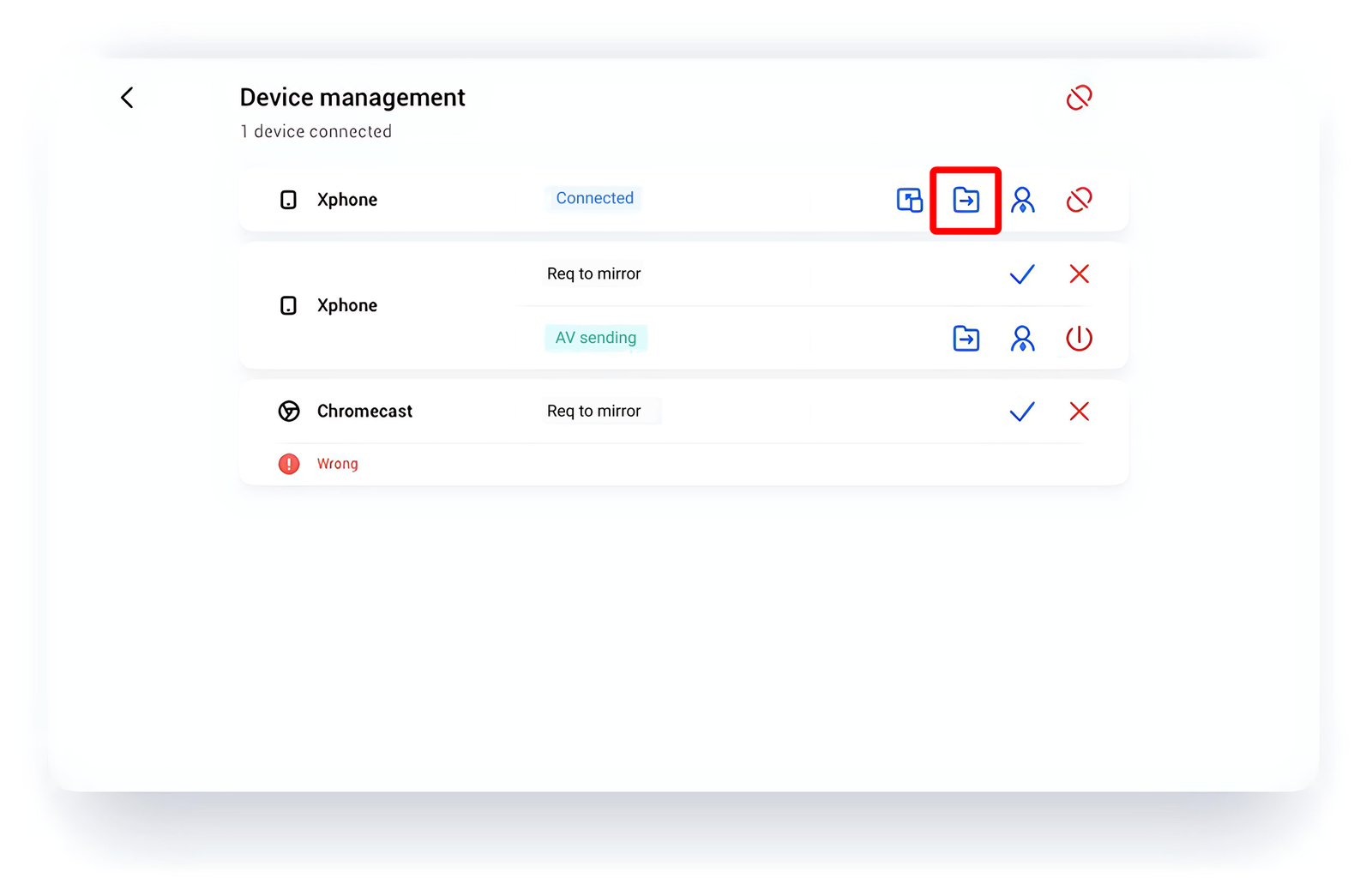Go back using the left arrow
This screenshot has width=1372, height=878.
point(127,98)
